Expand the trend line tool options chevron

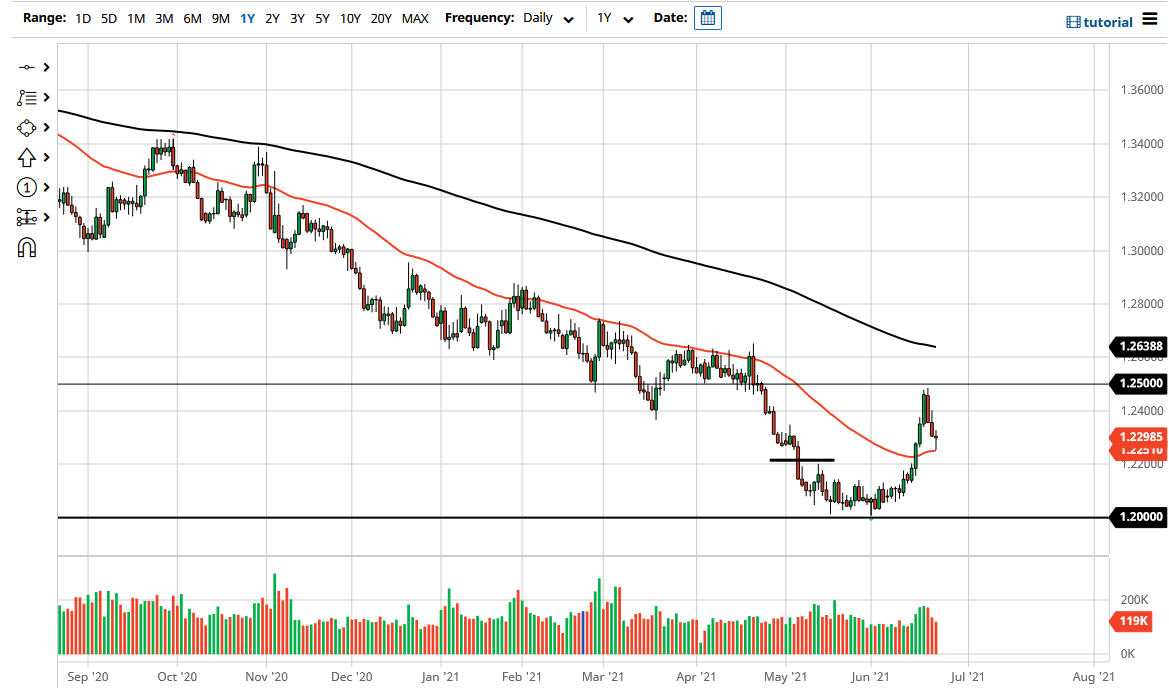coord(44,67)
